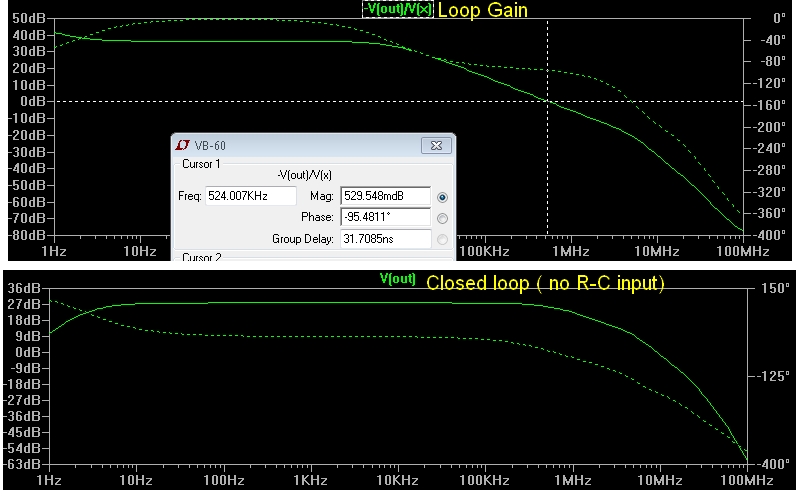Viewport: 800px width, 500px height.
Task: Click the 10MHz label on upper frequency axis
Action: click(657, 251)
